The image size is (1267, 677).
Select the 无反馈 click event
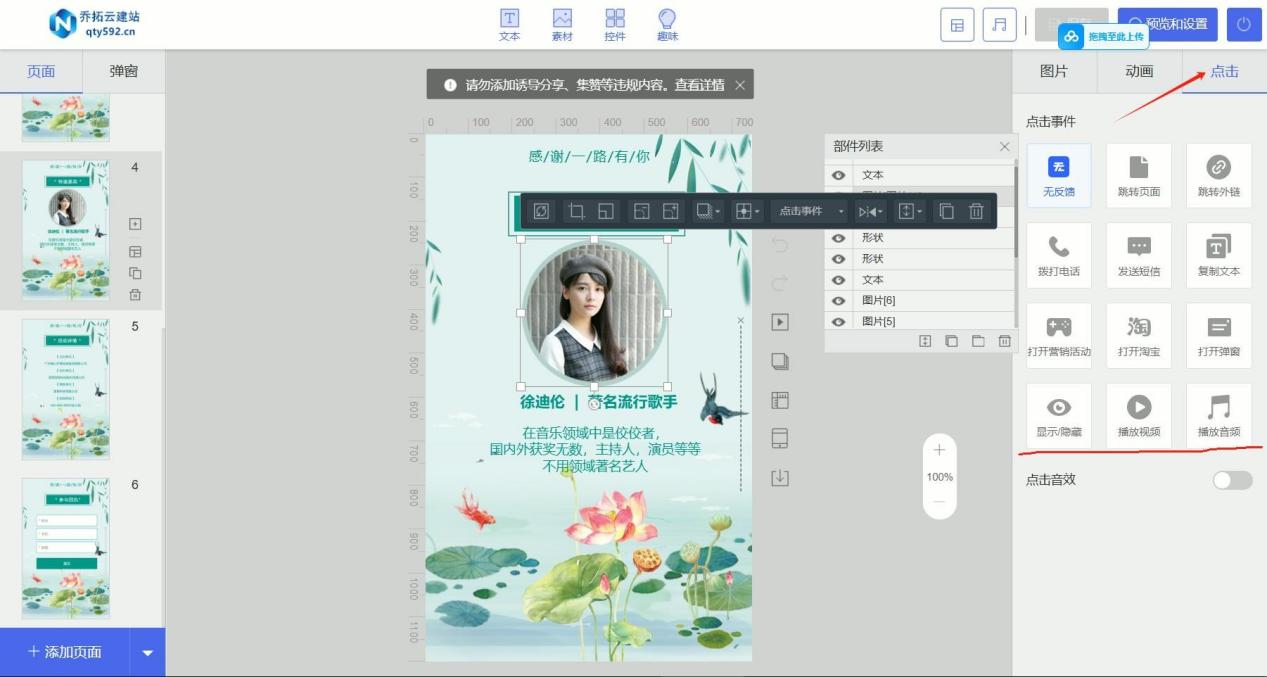[x=1059, y=175]
